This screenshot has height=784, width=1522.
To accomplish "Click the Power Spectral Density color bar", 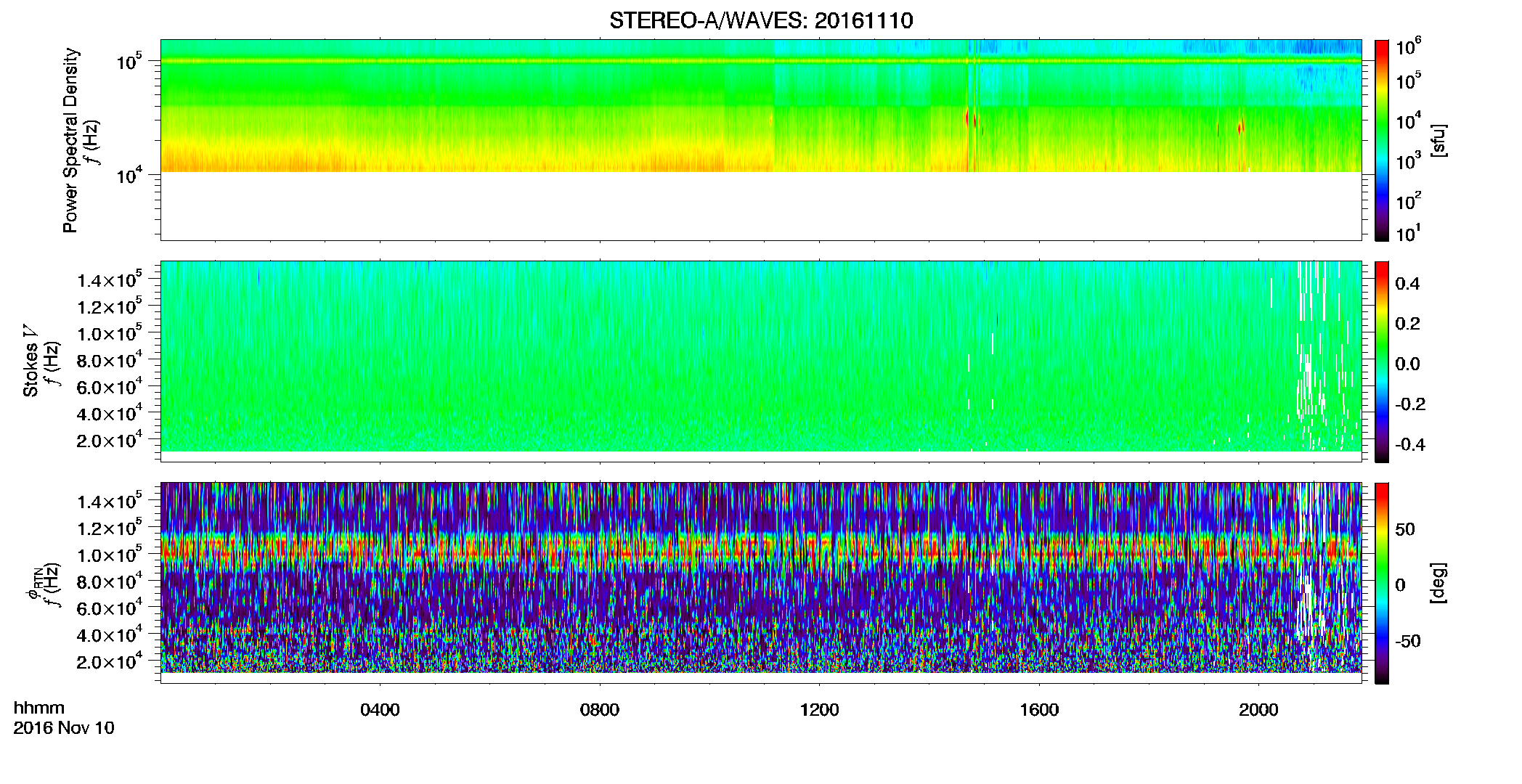I will (1382, 140).
